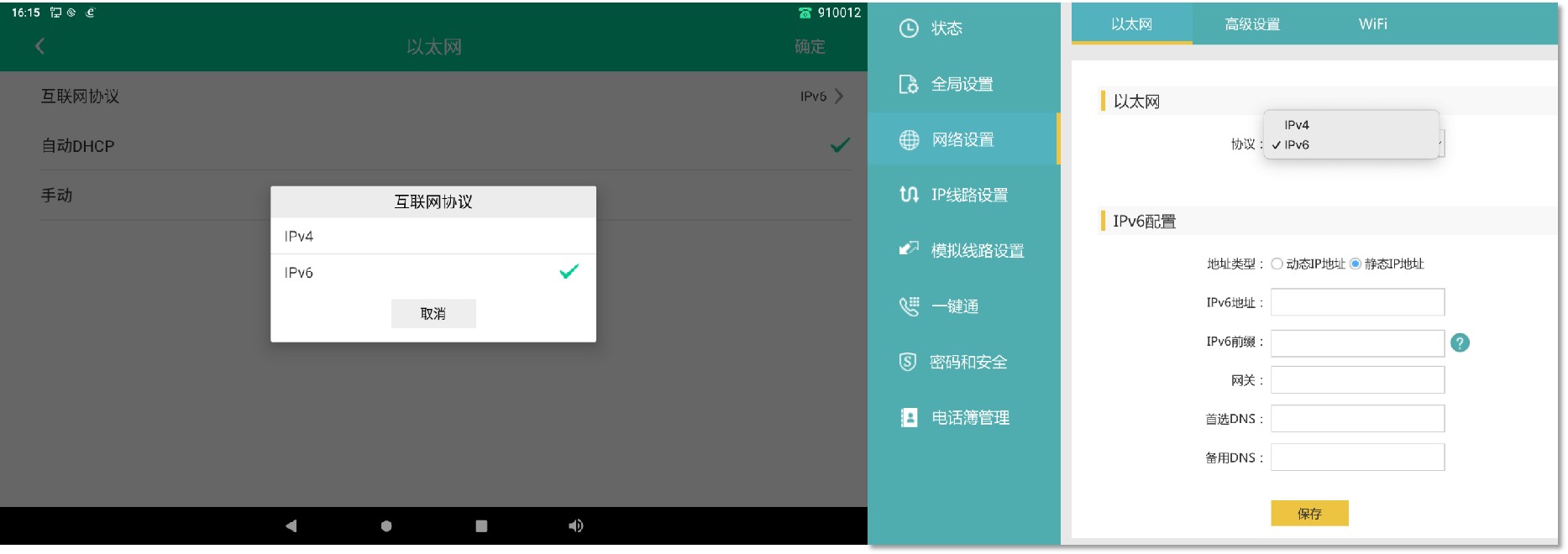Click the 全局设置 document icon in the sidebar
The image size is (1568, 554).
pyautogui.click(x=908, y=84)
